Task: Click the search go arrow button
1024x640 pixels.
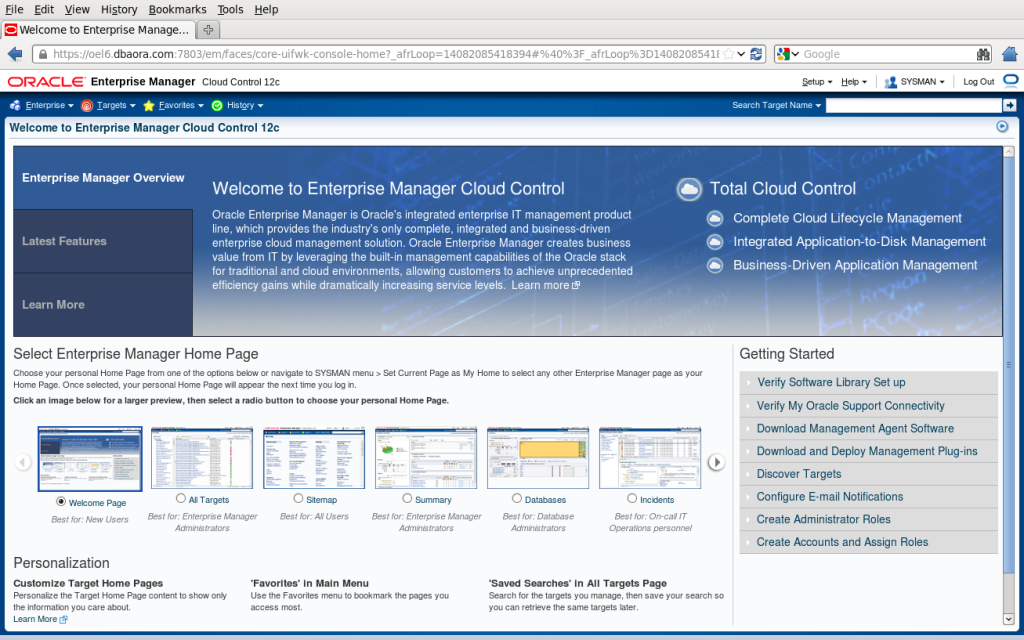Action: 1010,105
